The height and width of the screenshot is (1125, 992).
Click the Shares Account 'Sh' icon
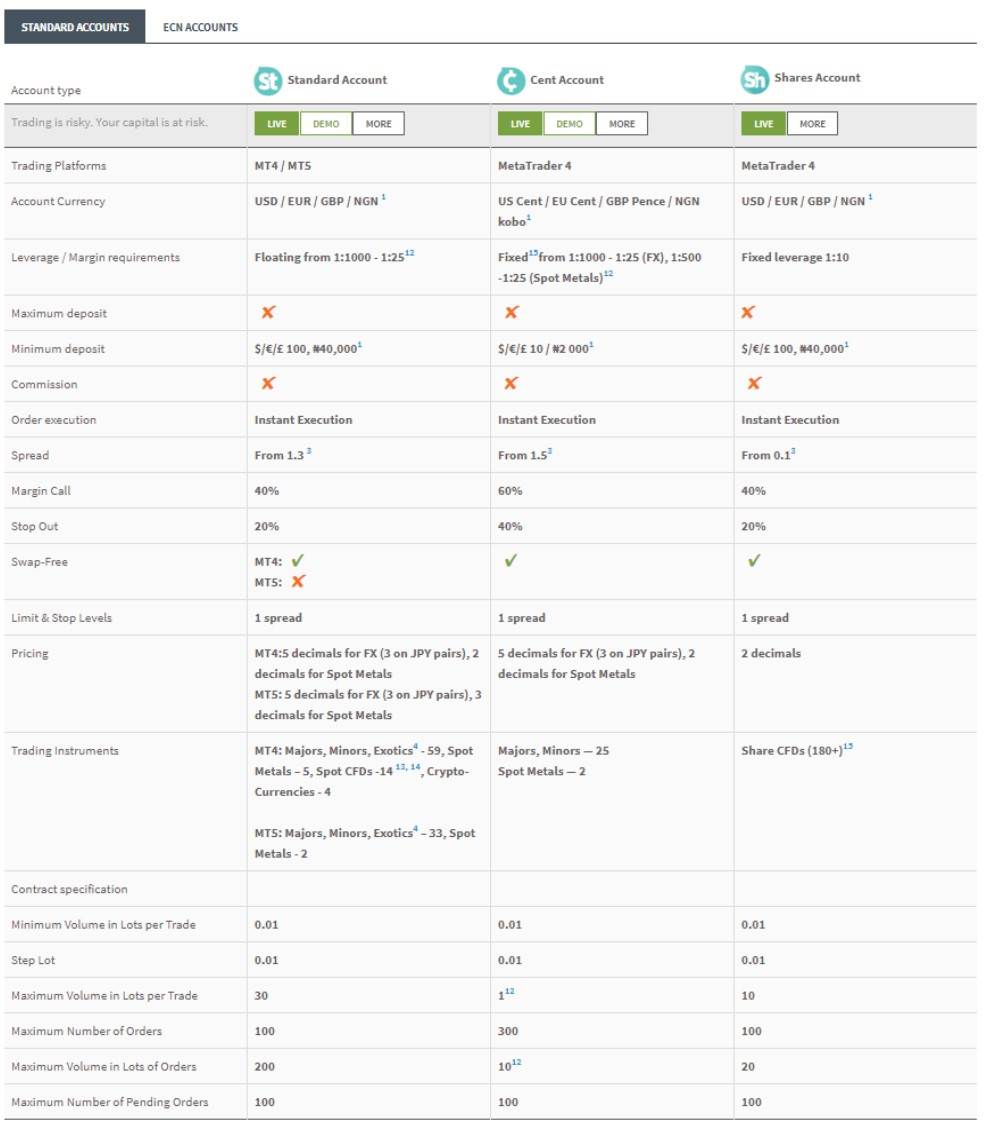[x=754, y=80]
